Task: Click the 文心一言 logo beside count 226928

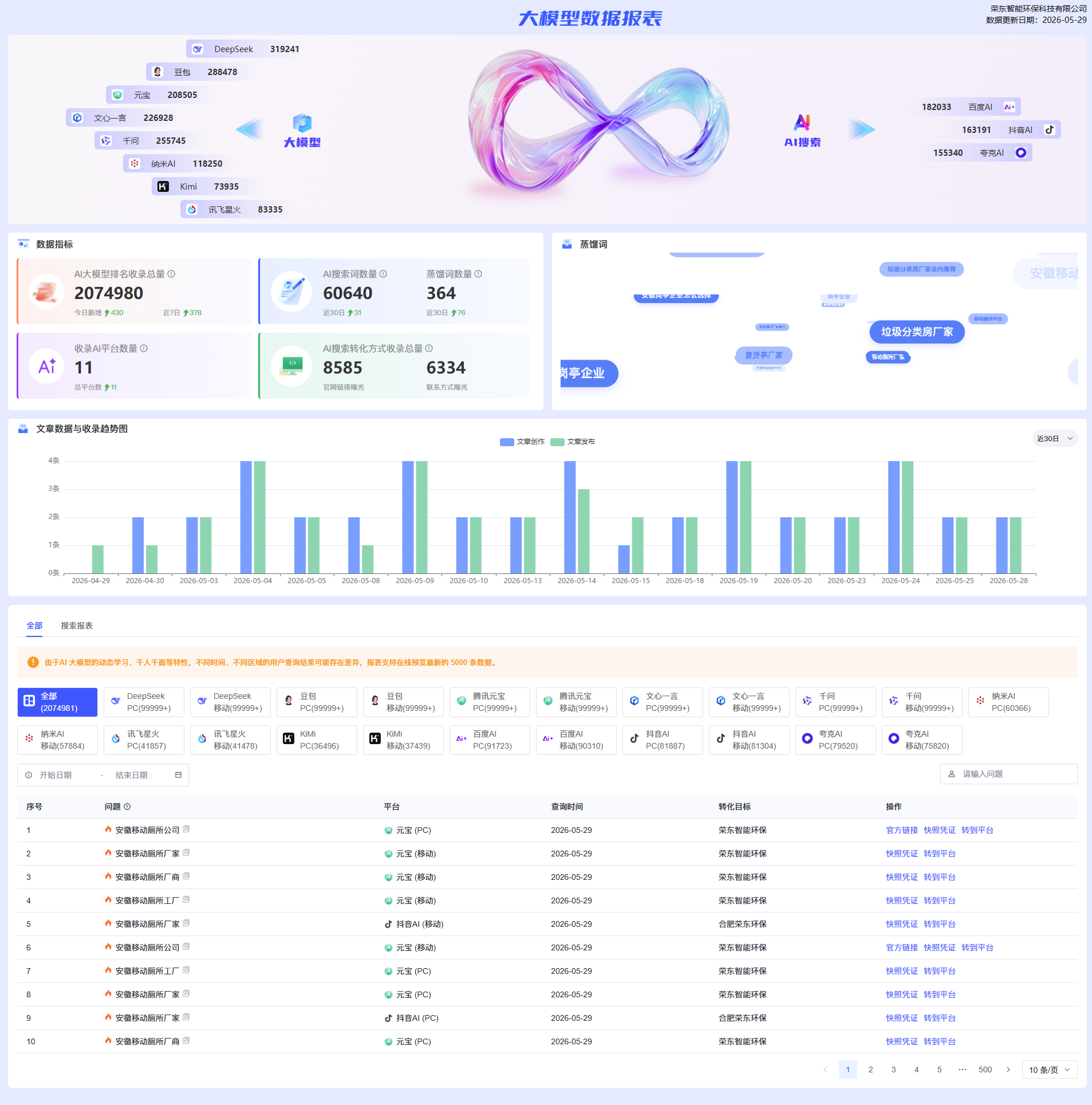Action: click(77, 118)
